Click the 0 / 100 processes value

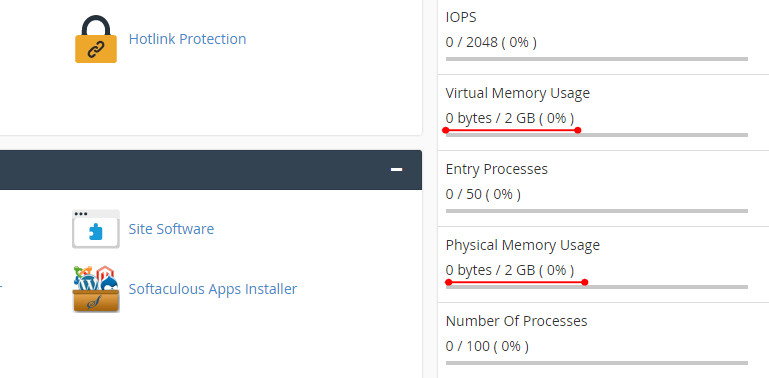click(x=487, y=346)
